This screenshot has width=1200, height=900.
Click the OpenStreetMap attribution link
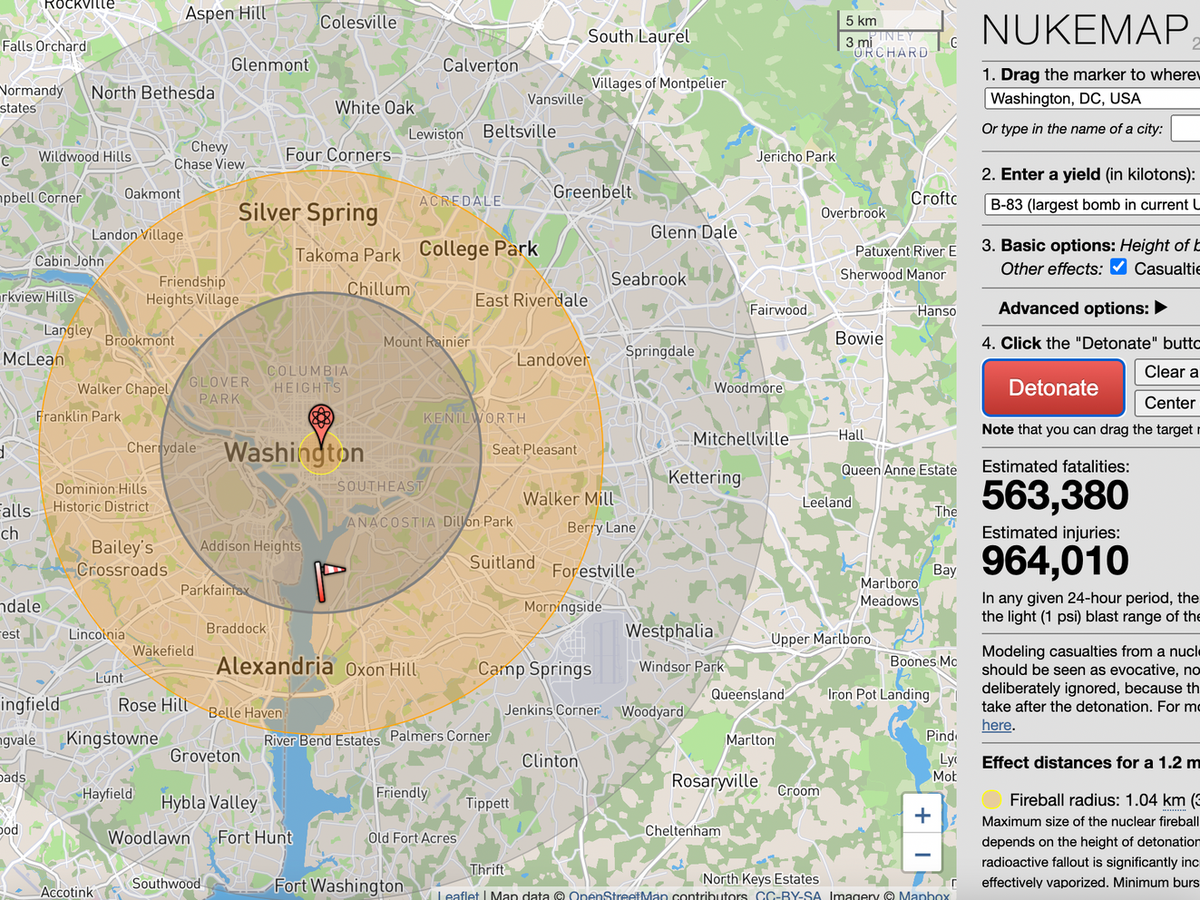(618, 895)
